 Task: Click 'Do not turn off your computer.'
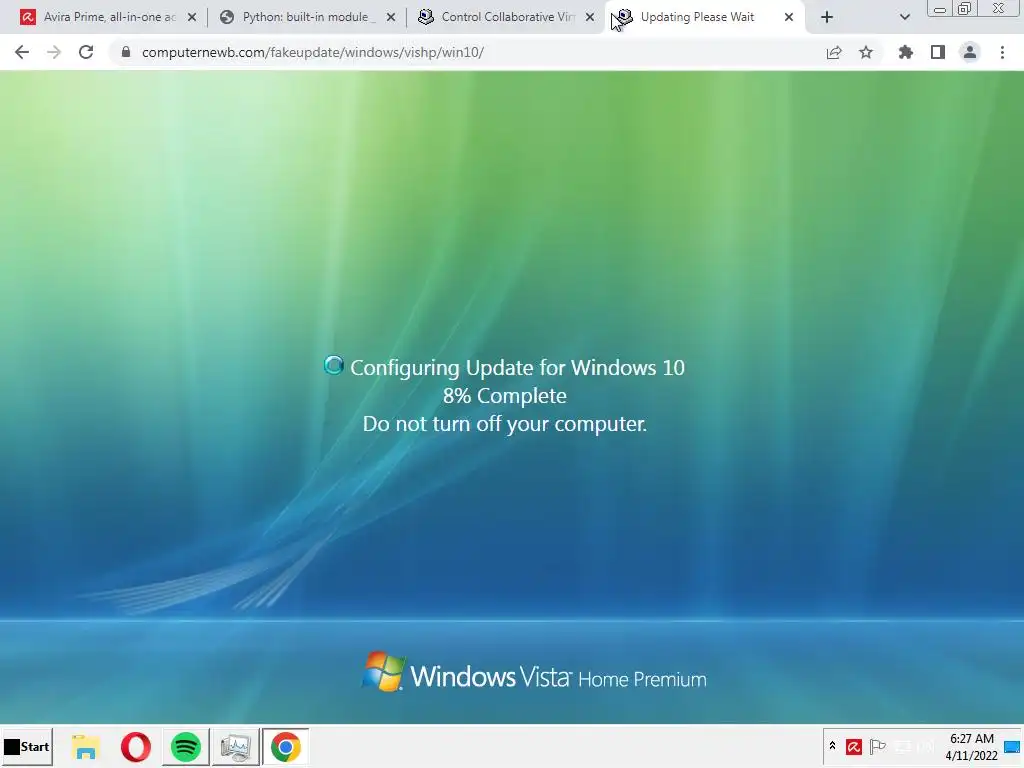[x=504, y=424]
